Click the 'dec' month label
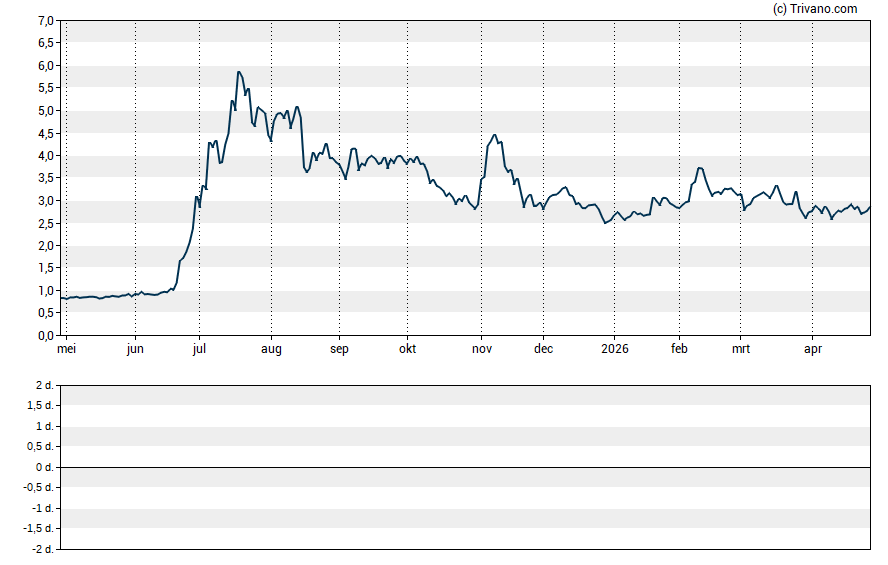This screenshot has height=565, width=888. click(543, 349)
